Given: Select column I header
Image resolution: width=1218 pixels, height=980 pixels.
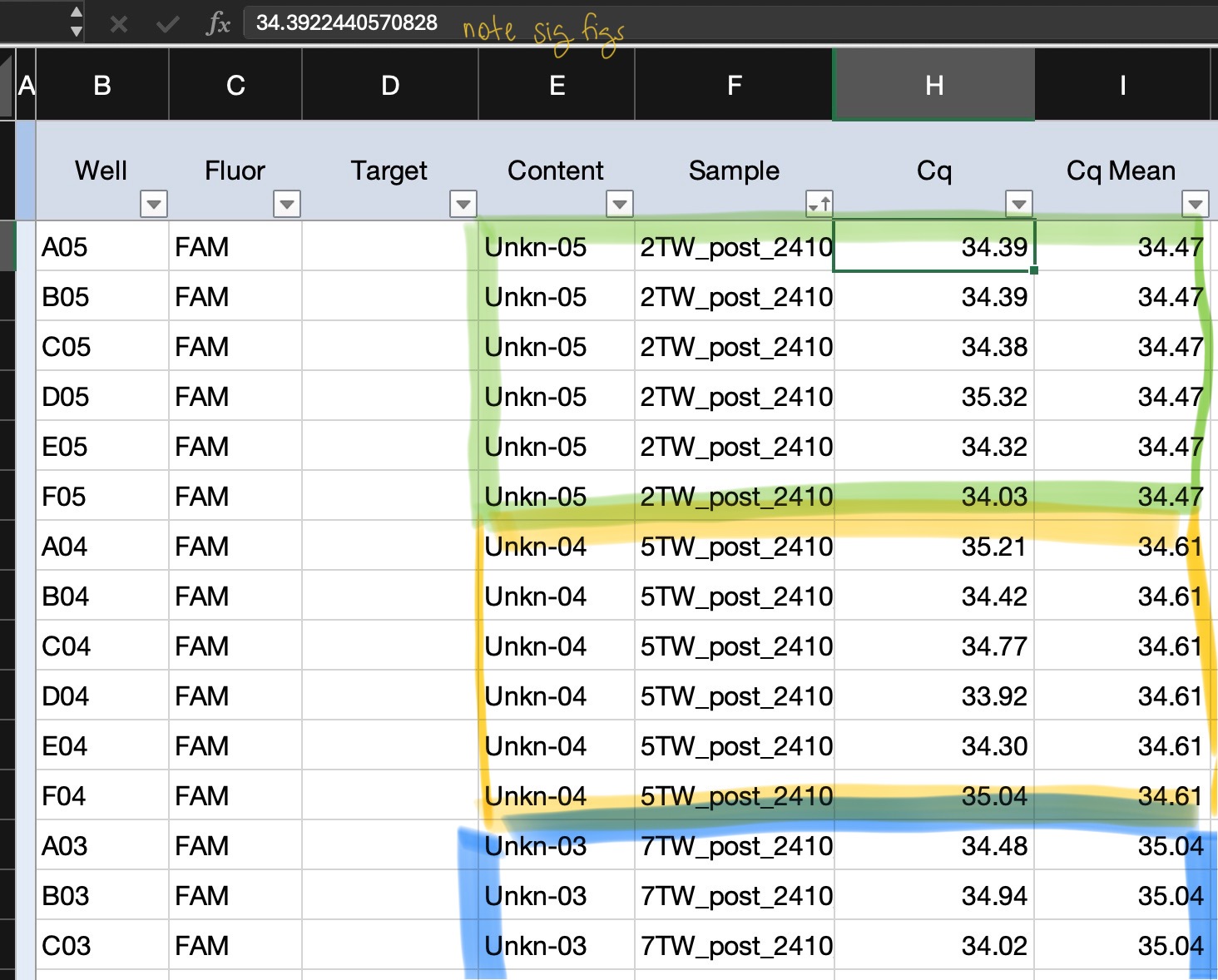Looking at the screenshot, I should coord(1122,85).
